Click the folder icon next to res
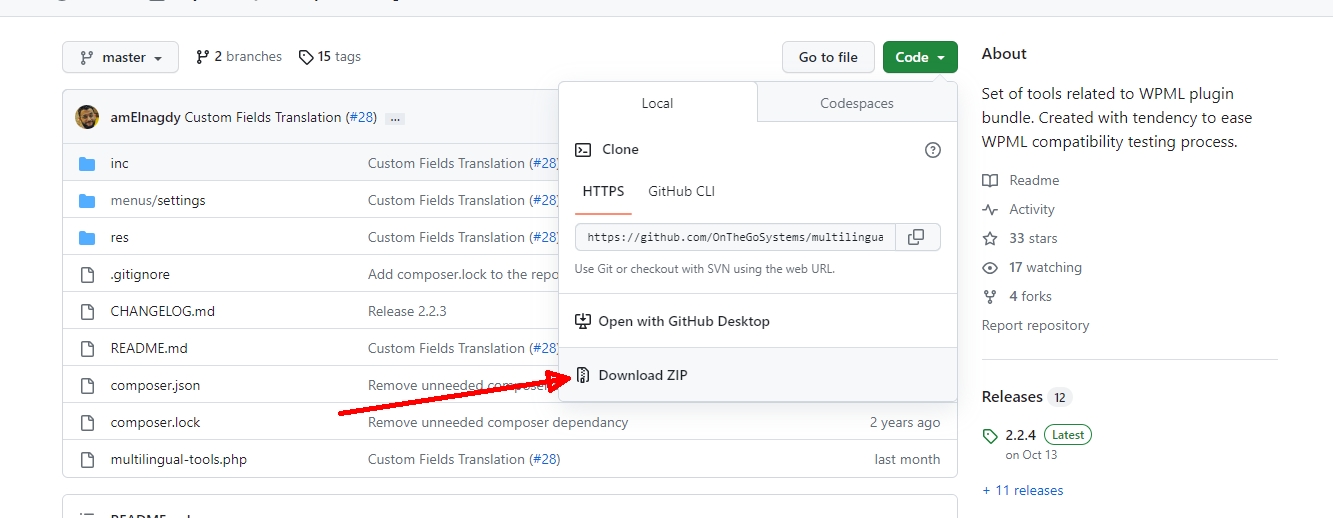Screen dimensions: 1333x518 pyautogui.click(x=87, y=237)
